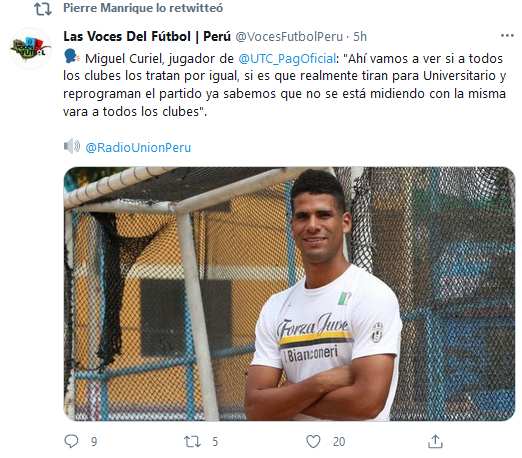This screenshot has height=458, width=522.
Task: Click the 5h tweet timestamp
Action: tap(360, 36)
